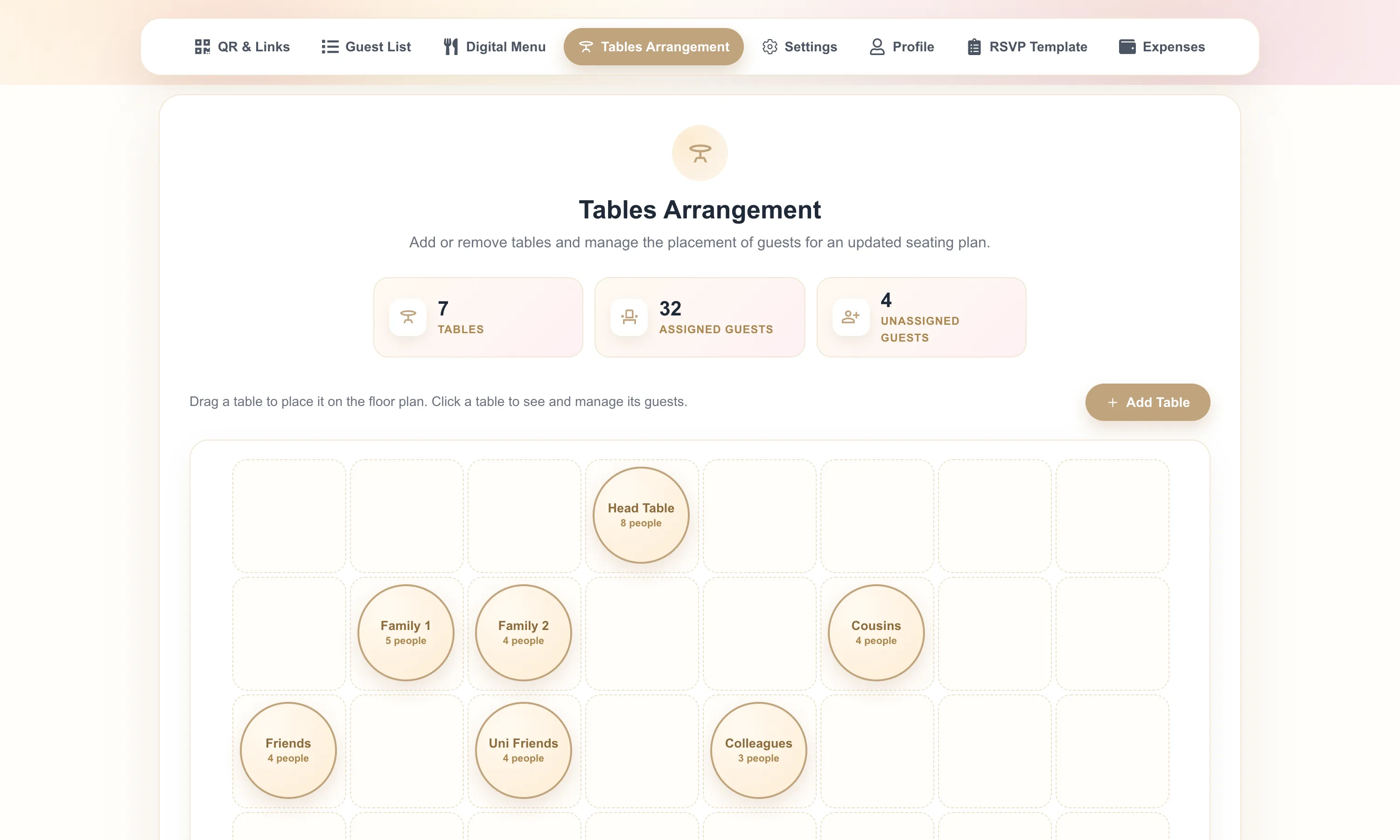Open the QR & Links tab

(242, 46)
